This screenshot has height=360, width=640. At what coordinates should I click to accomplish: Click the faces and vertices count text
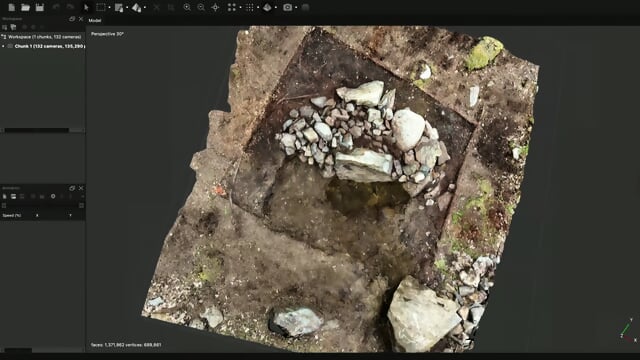[x=126, y=345]
